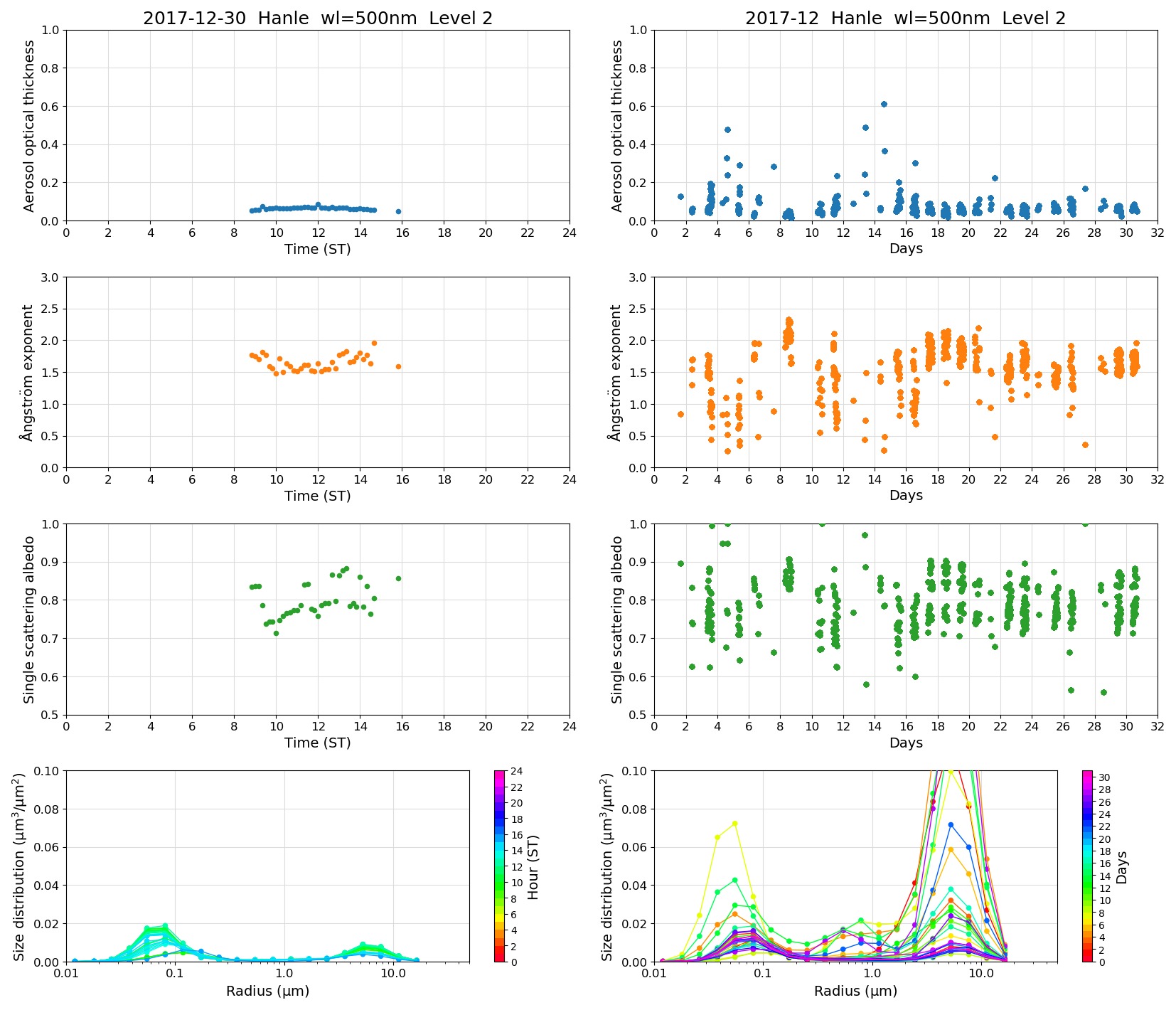Click "Radius (µm)" label under monthly size distribution
The width and height of the screenshot is (1176, 1010).
[855, 991]
